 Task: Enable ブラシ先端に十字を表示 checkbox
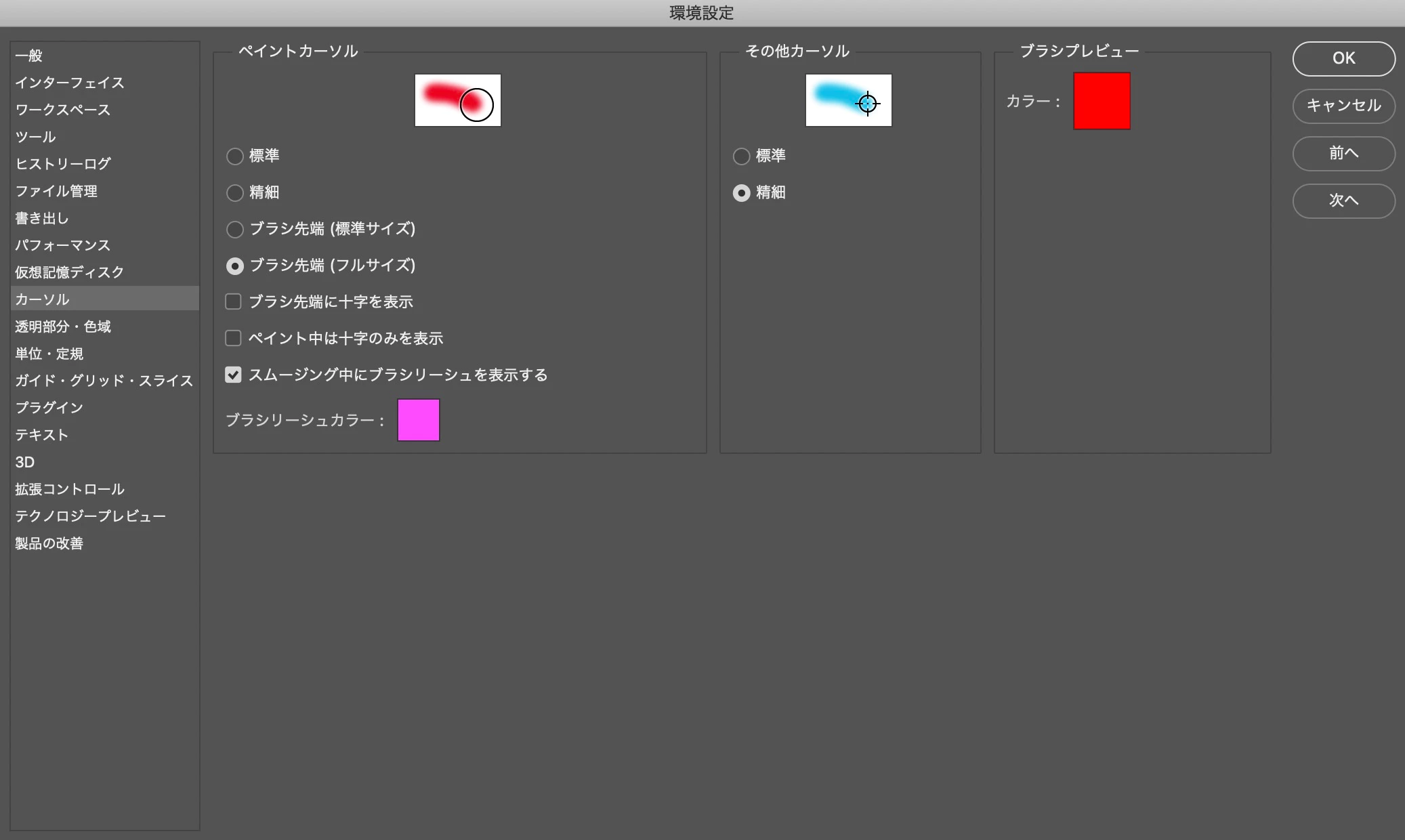[x=233, y=301]
